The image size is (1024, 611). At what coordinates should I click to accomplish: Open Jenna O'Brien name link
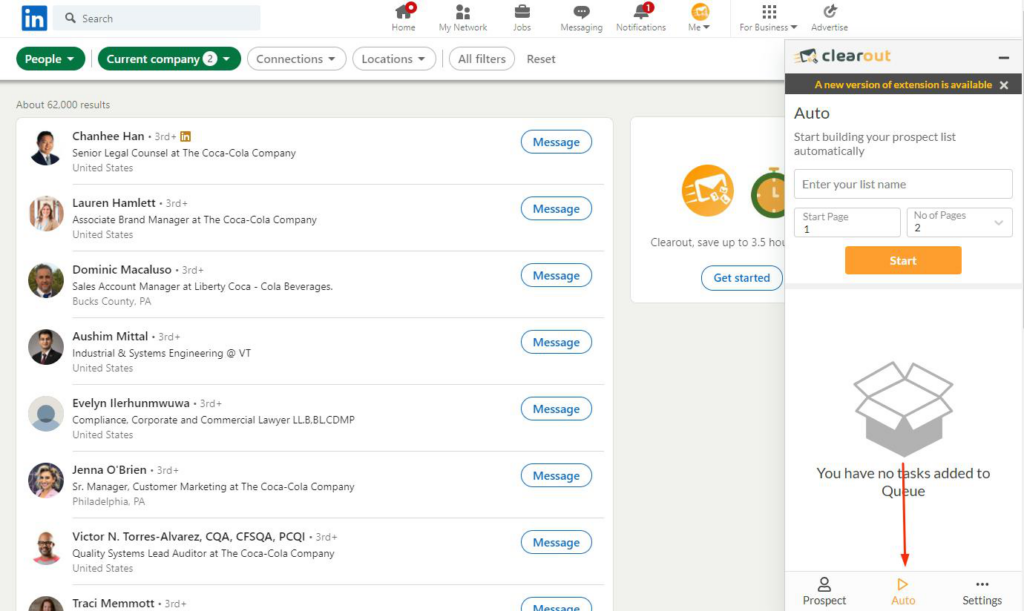pos(109,470)
